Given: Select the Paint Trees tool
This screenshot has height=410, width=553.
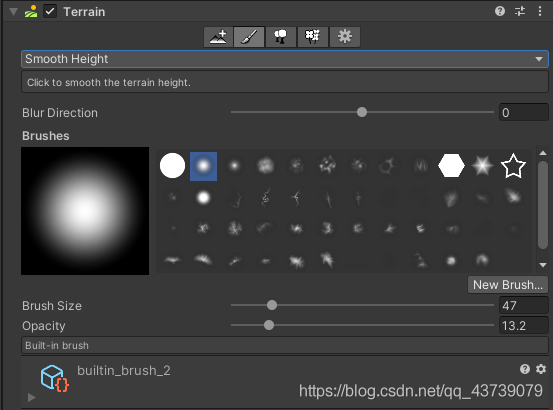Looking at the screenshot, I should [281, 37].
